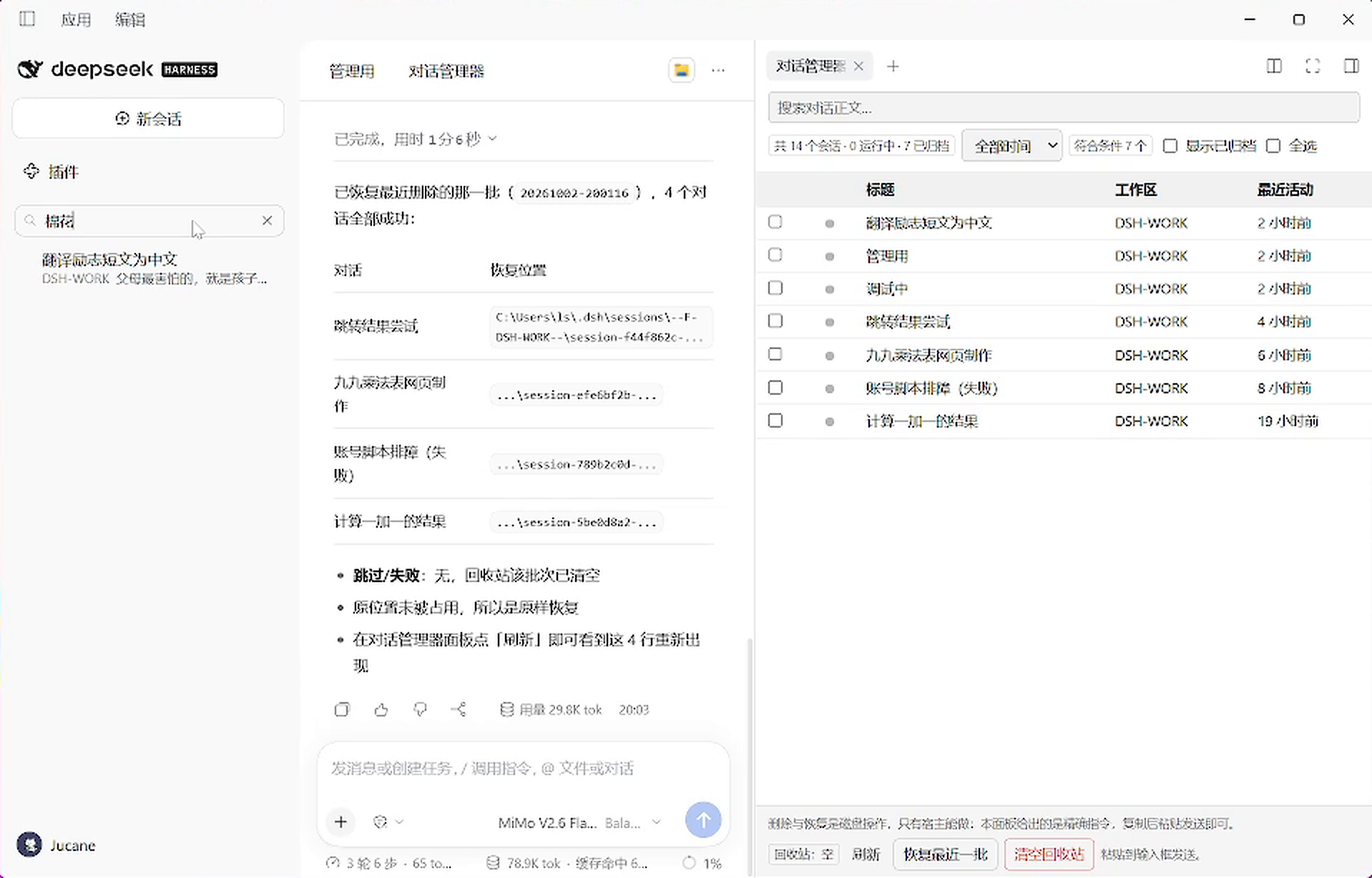Image resolution: width=1372 pixels, height=878 pixels.
Task: Start a new session with 新会话
Action: tap(148, 119)
